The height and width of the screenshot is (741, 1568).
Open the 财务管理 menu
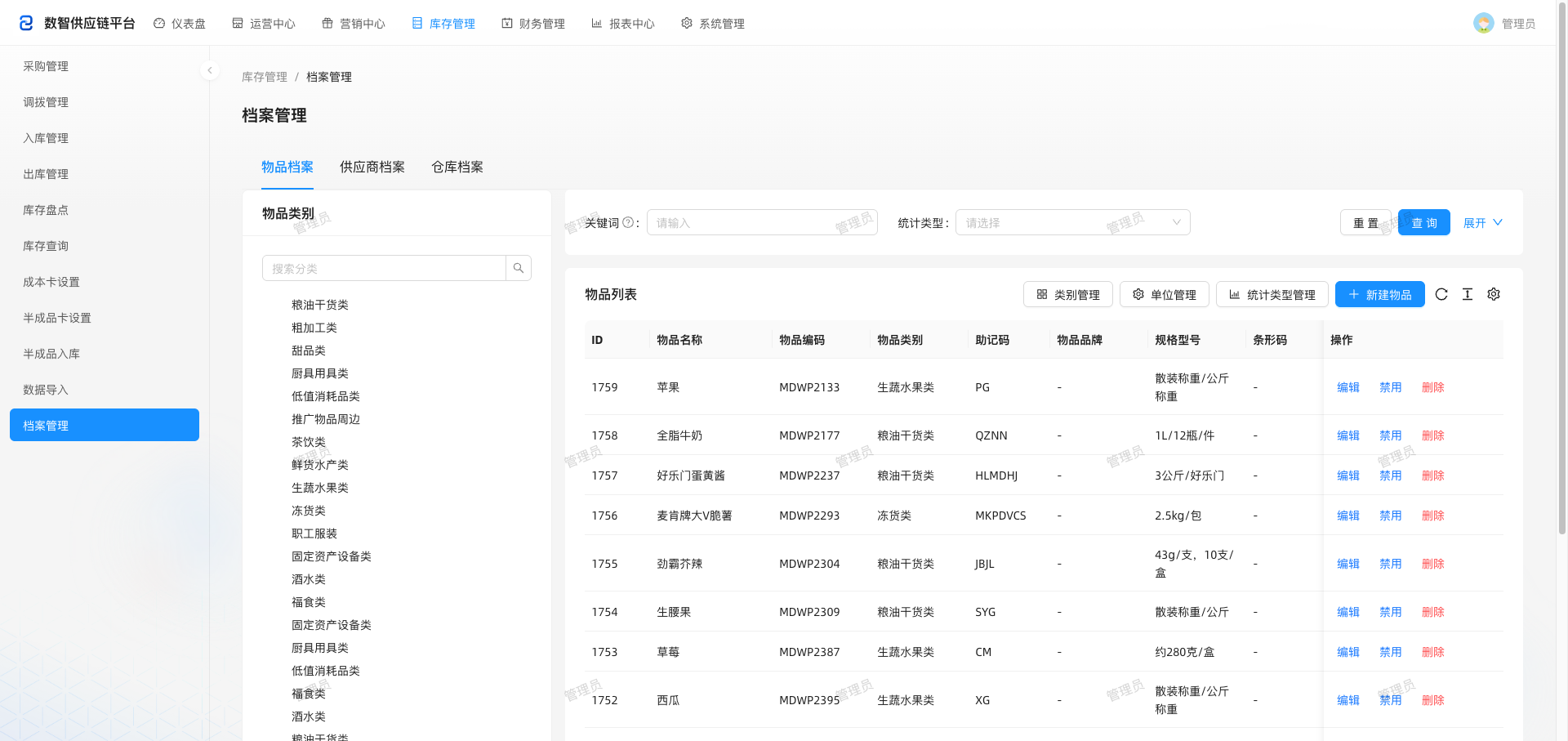533,24
